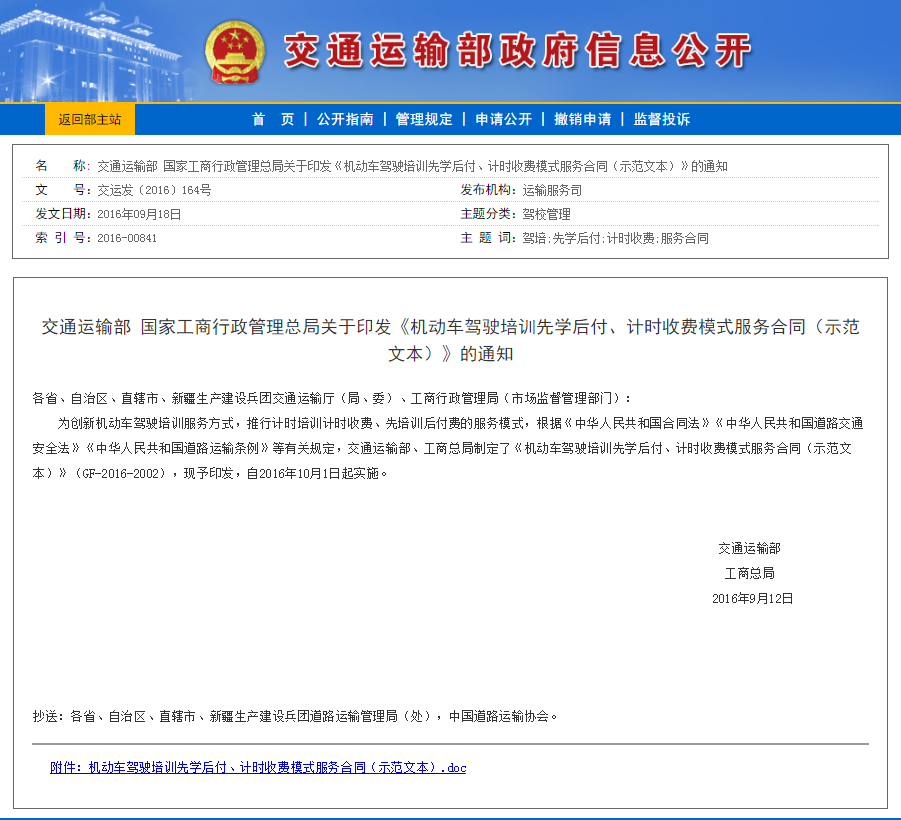Open the 首页 menu item
Screen dimensions: 901x820
pos(273,119)
